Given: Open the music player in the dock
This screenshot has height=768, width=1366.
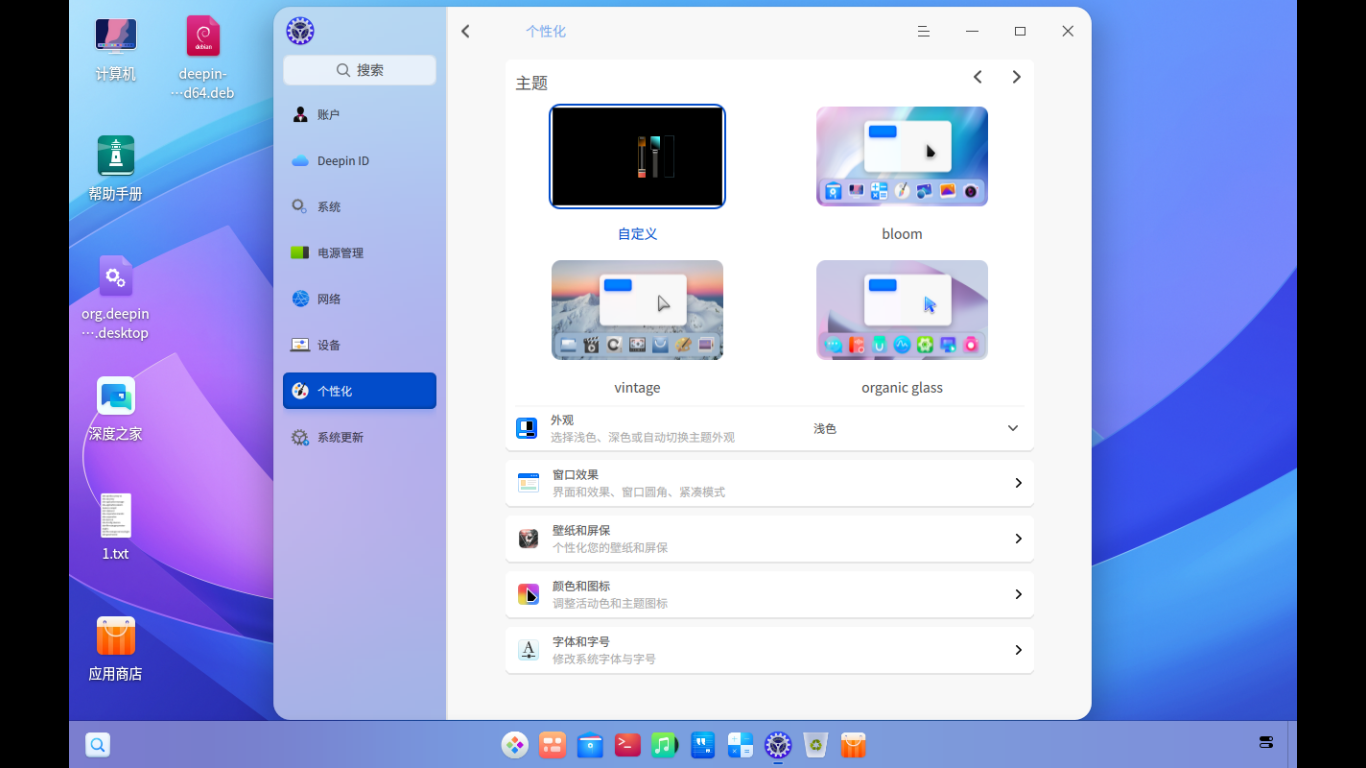Looking at the screenshot, I should pyautogui.click(x=665, y=745).
